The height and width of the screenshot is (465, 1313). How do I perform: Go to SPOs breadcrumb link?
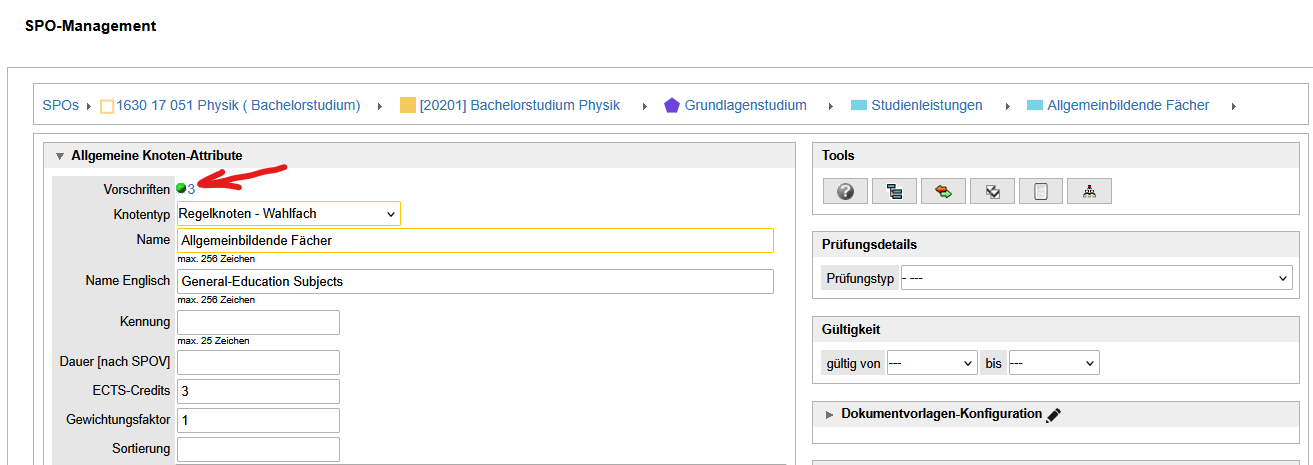[x=60, y=105]
